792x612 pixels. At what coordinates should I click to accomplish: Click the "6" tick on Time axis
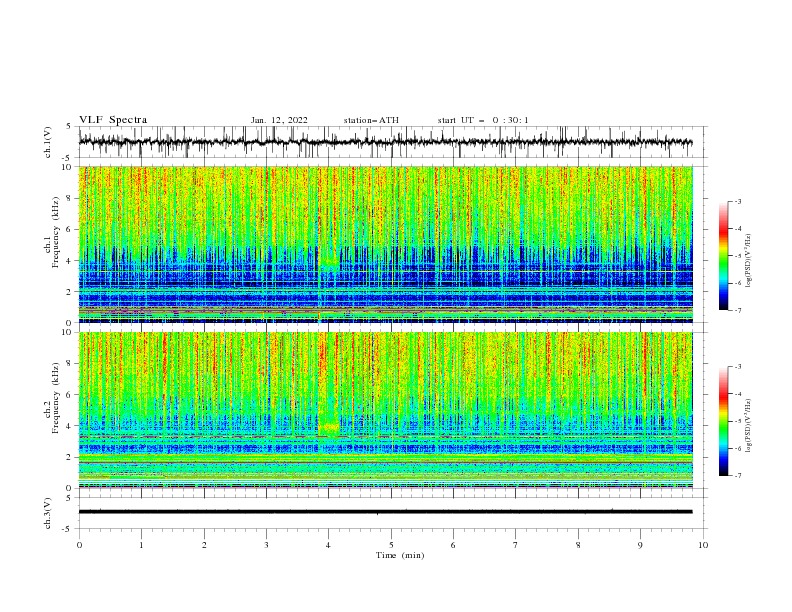click(453, 545)
